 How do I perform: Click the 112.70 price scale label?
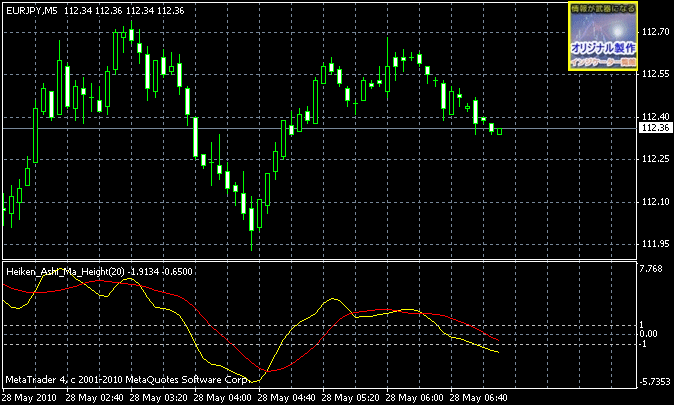(x=656, y=32)
